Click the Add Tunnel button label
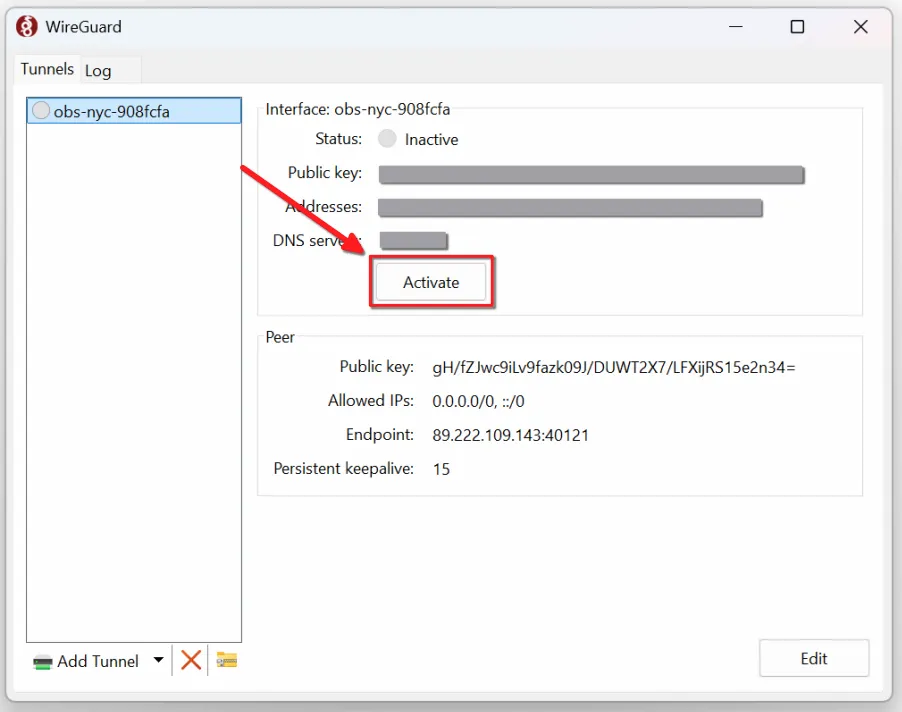The image size is (902, 712). coord(98,661)
